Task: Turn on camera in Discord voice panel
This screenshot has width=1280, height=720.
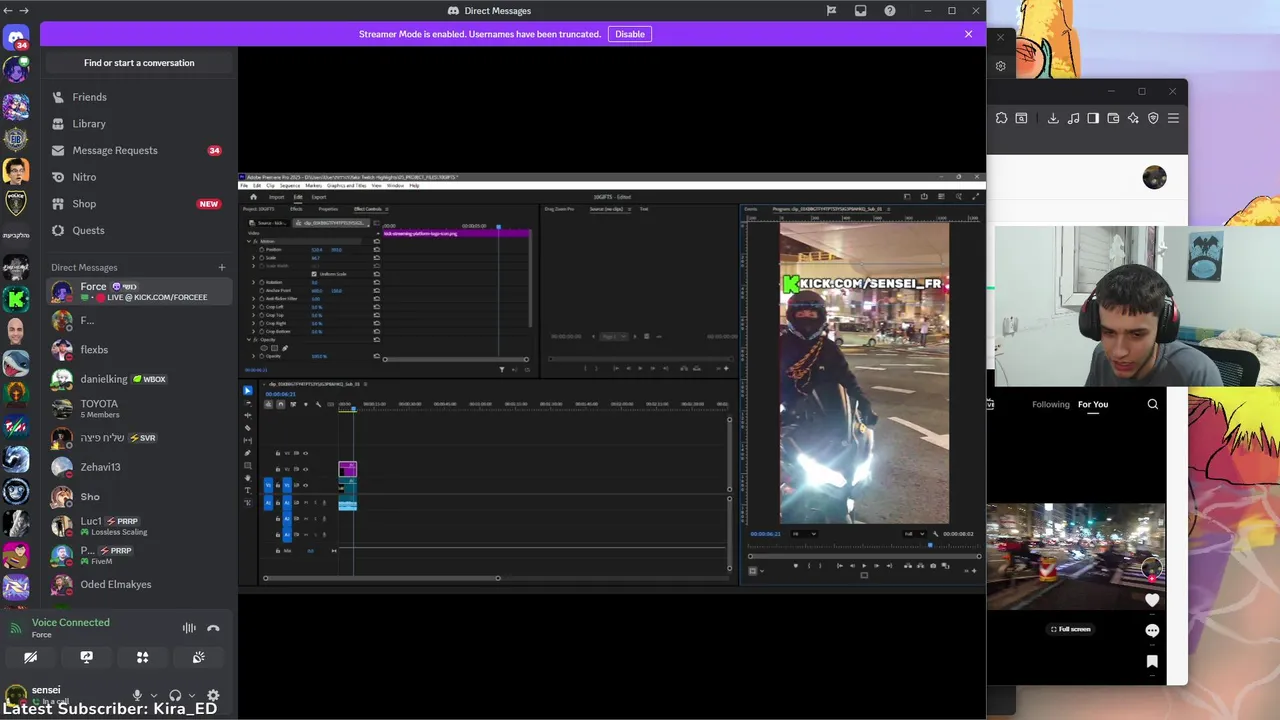Action: pyautogui.click(x=31, y=657)
